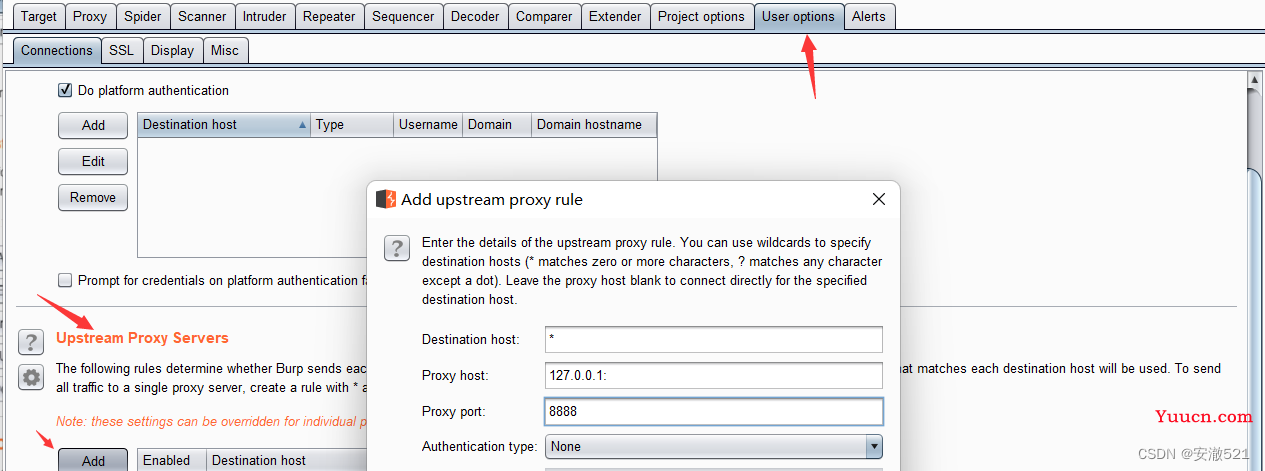Click the Destination host input field

(714, 339)
